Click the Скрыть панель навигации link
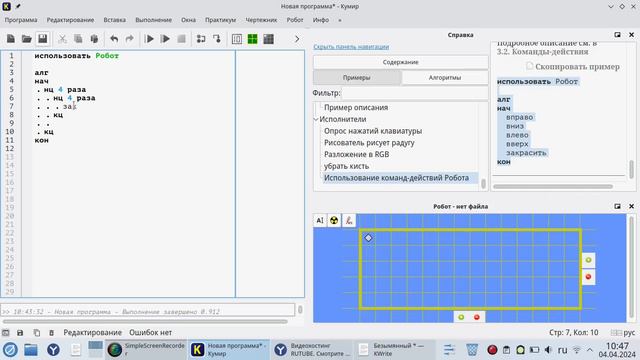The image size is (640, 360). point(351,47)
